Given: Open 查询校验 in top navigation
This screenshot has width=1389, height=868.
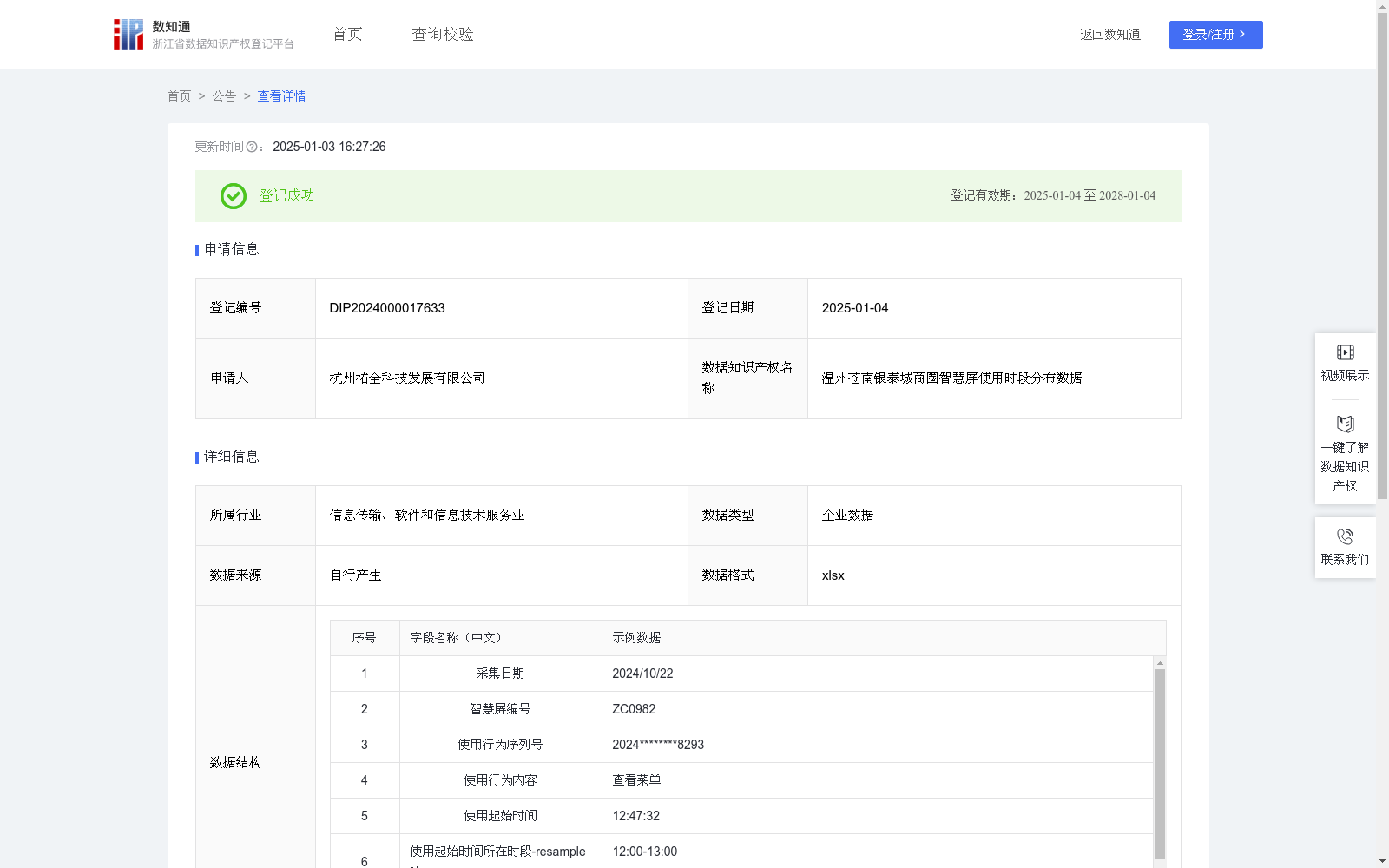Looking at the screenshot, I should click(443, 35).
